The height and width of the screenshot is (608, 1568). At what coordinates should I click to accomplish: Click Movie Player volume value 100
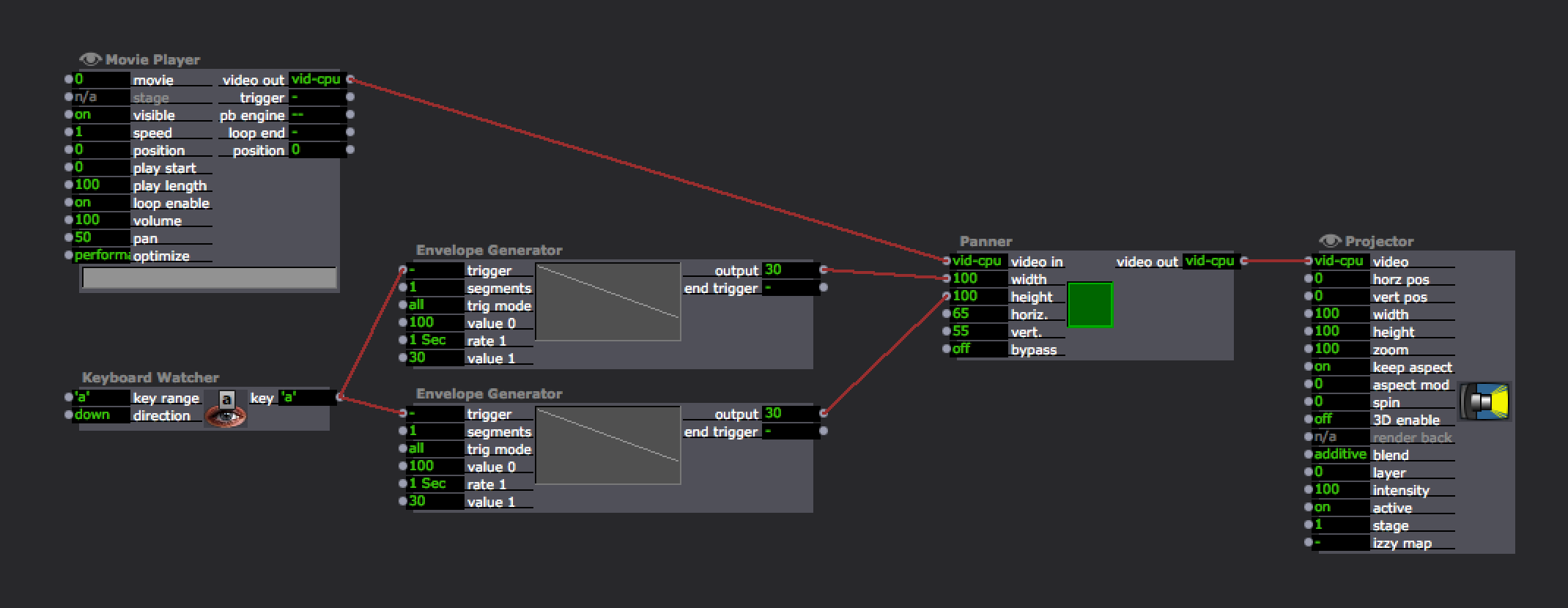[102, 220]
